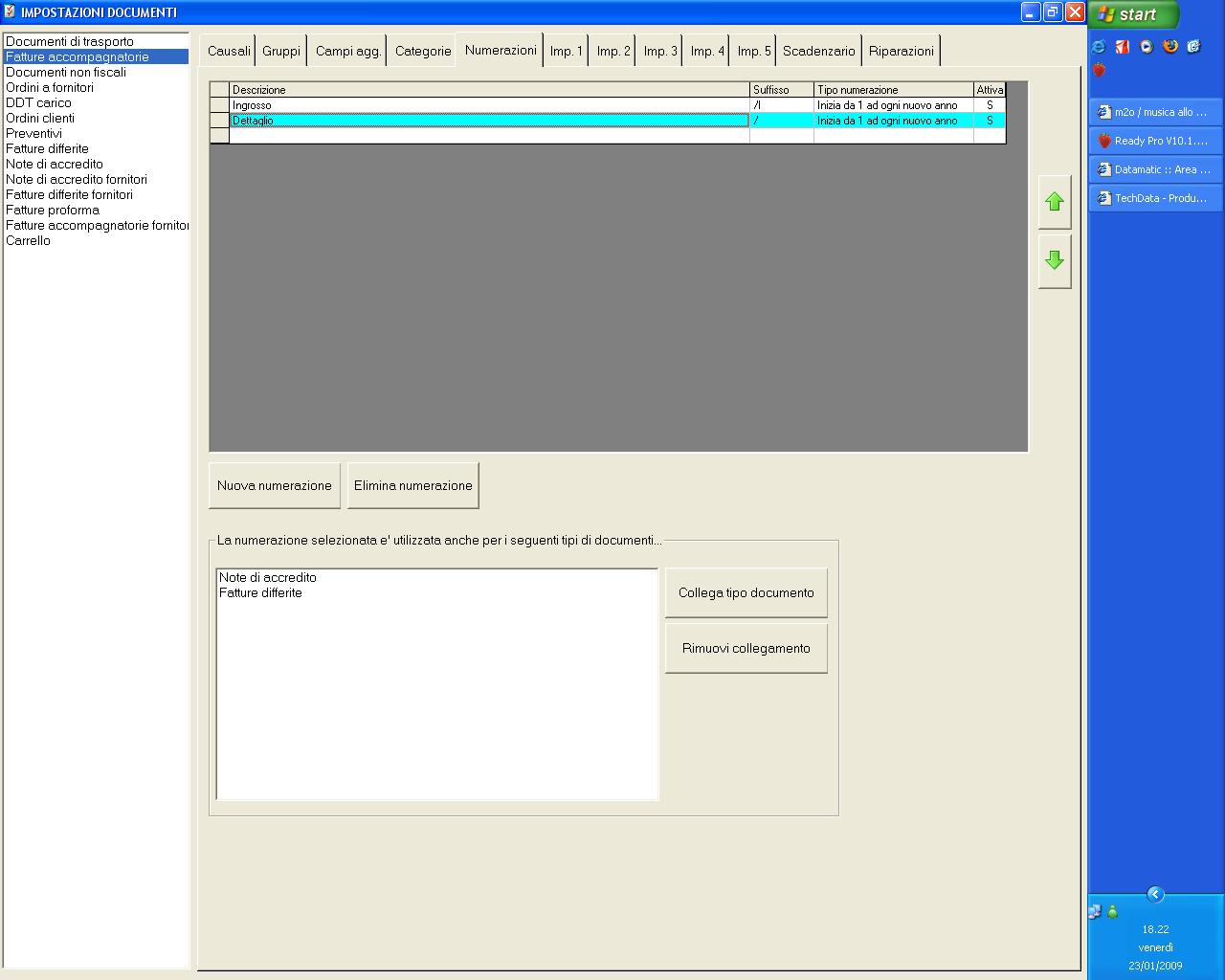1225x980 pixels.
Task: Open the Categorie tab
Action: click(x=423, y=51)
